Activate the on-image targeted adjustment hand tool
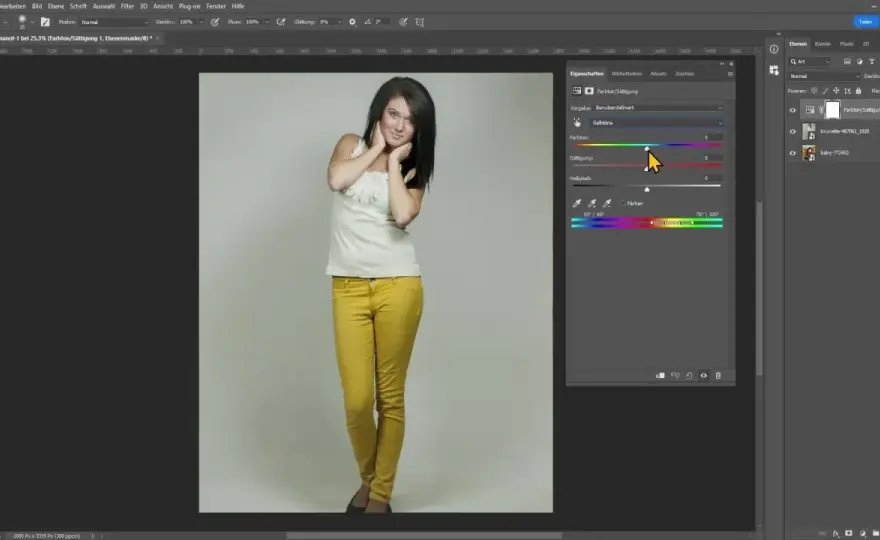The width and height of the screenshot is (880, 540). (577, 122)
